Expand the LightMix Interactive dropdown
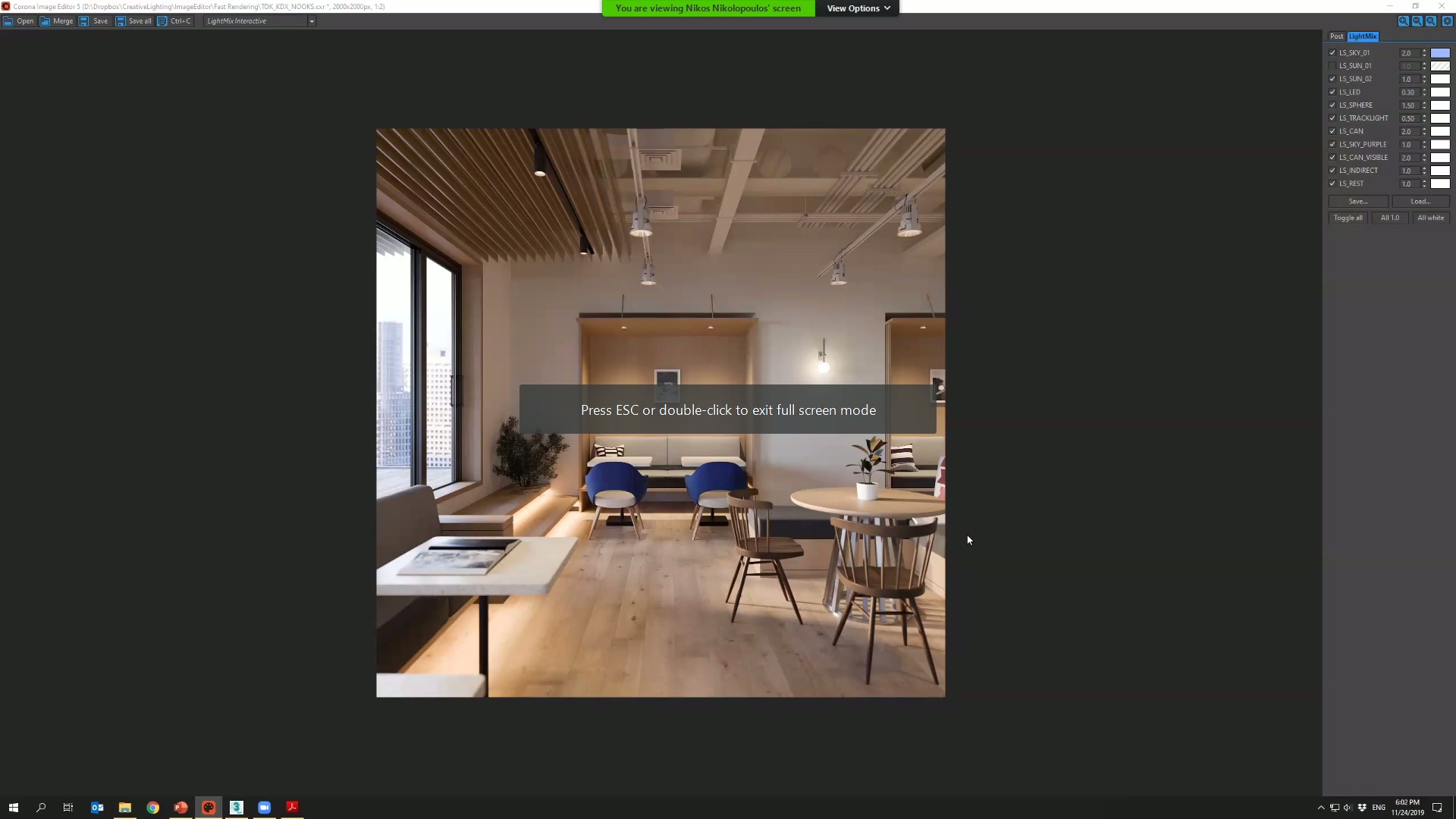This screenshot has width=1456, height=819. pos(312,21)
